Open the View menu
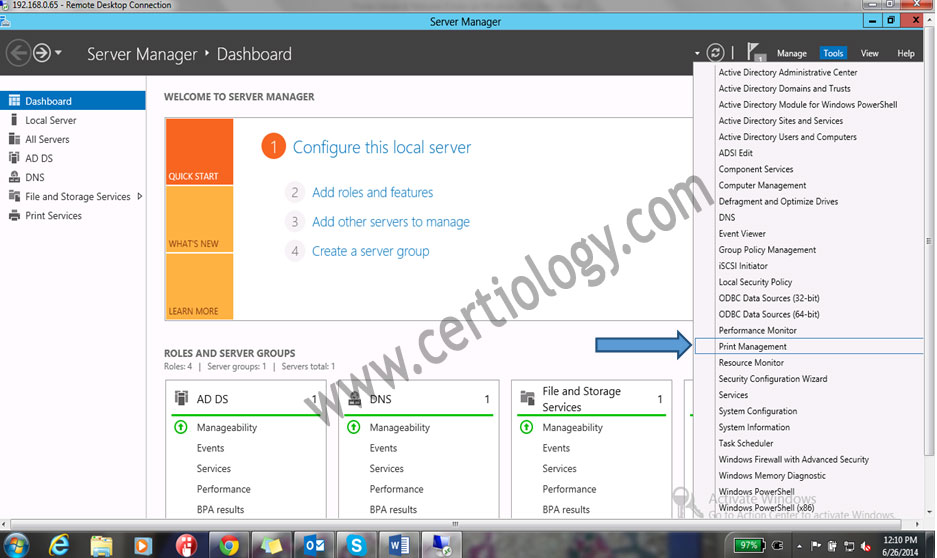Viewport: 937px width, 558px height. pos(869,53)
